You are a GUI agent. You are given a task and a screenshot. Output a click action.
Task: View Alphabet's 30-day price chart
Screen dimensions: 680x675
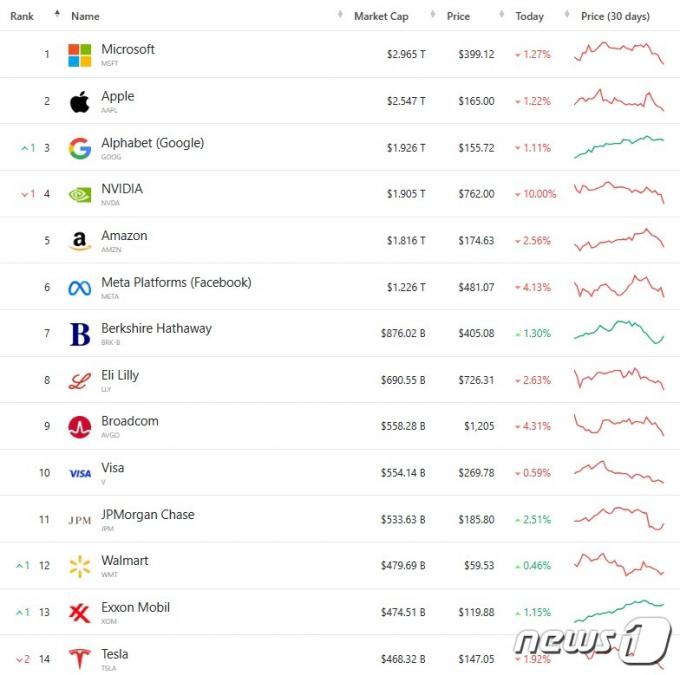click(x=619, y=147)
